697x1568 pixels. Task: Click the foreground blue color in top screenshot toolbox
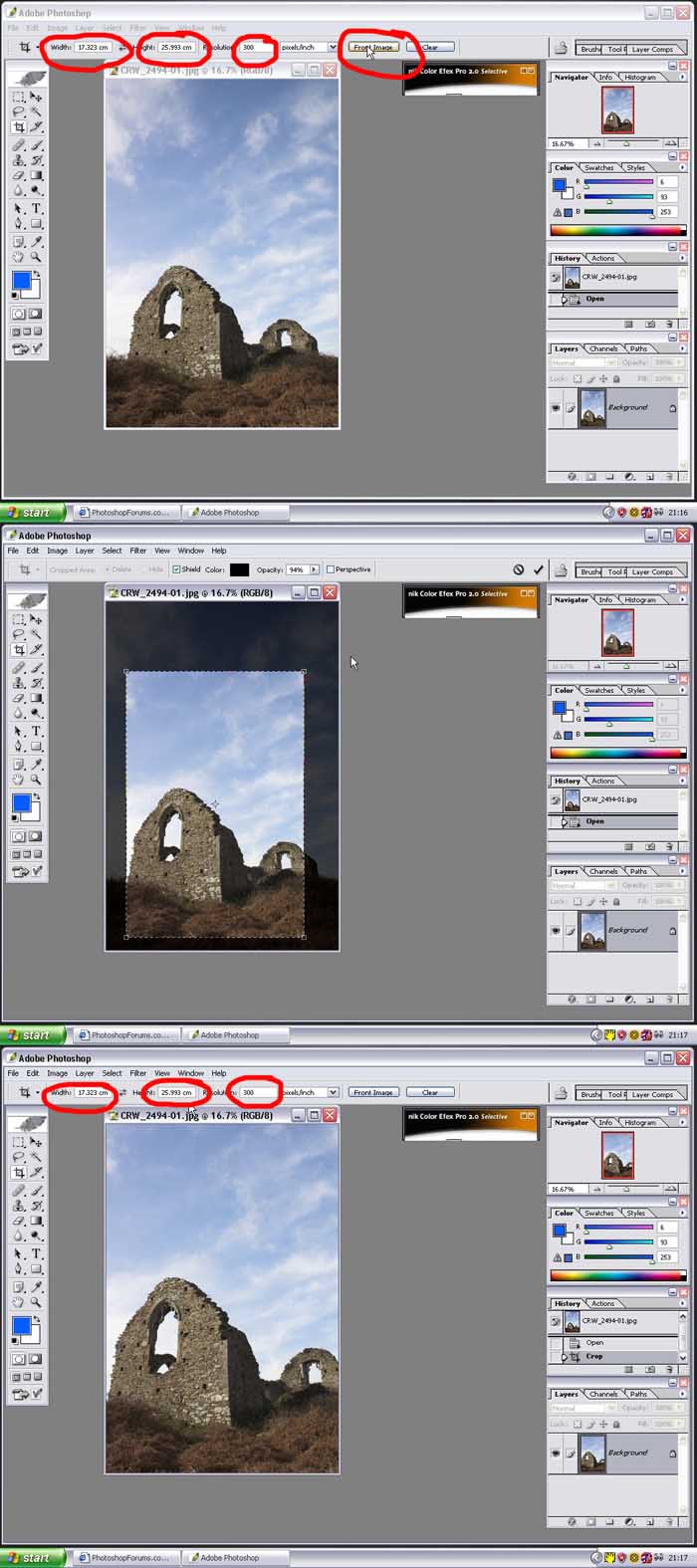point(21,281)
